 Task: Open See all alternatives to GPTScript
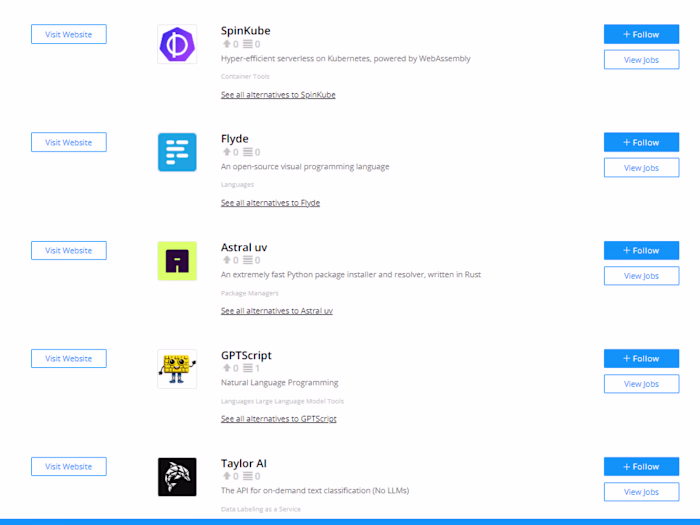click(x=279, y=419)
